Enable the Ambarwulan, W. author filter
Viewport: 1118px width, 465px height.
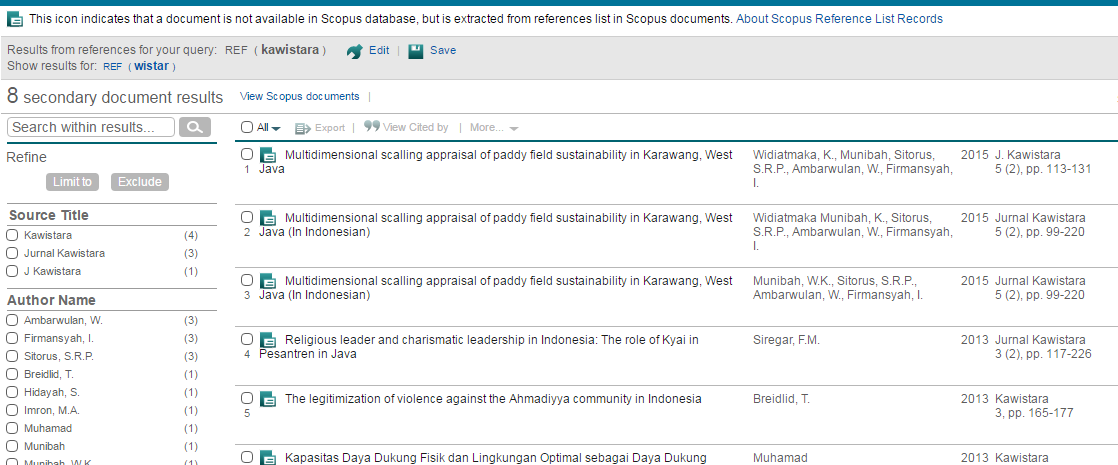tap(13, 320)
